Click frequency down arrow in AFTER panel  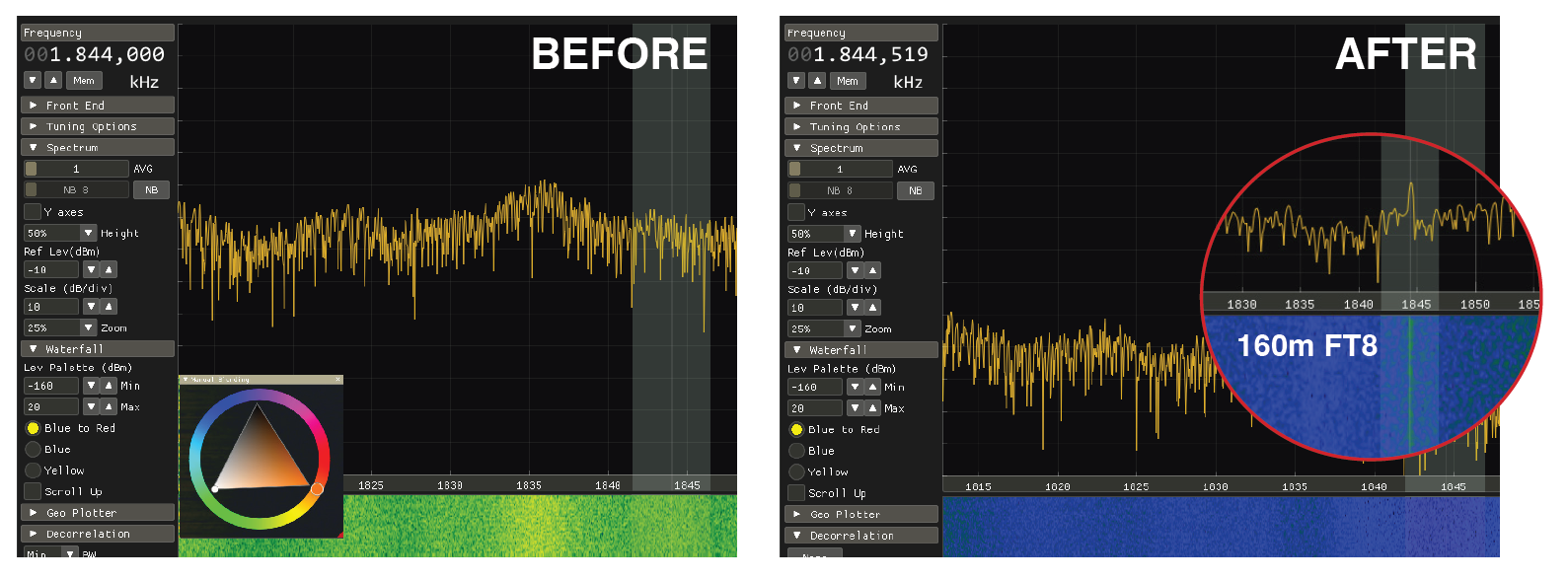(796, 80)
